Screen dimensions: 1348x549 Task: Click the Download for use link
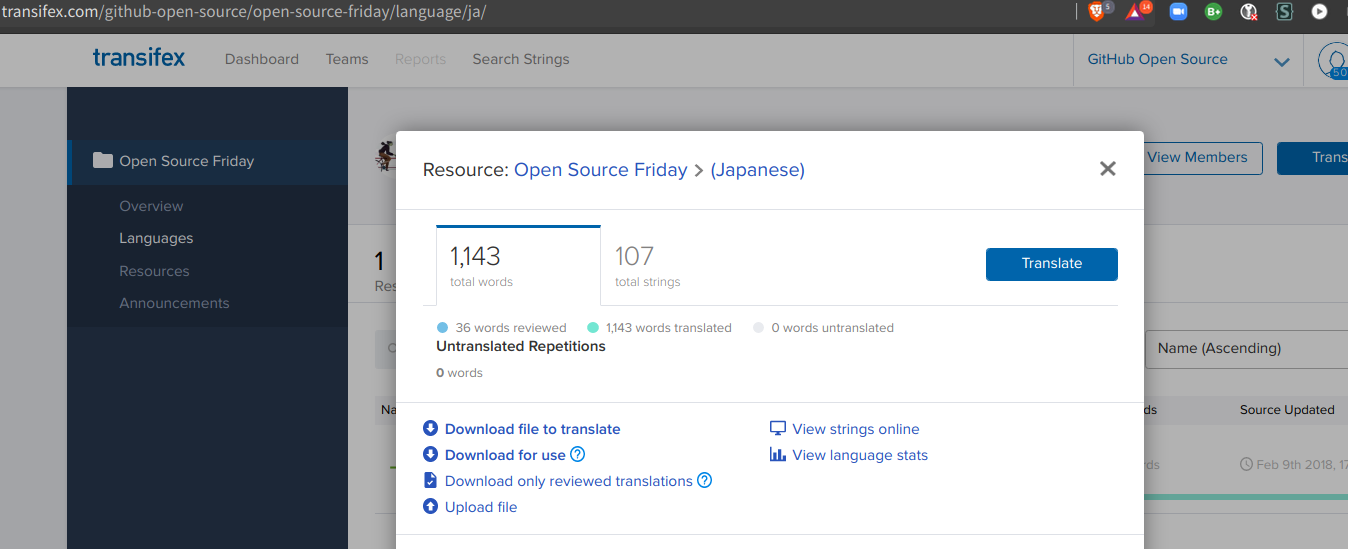[505, 455]
